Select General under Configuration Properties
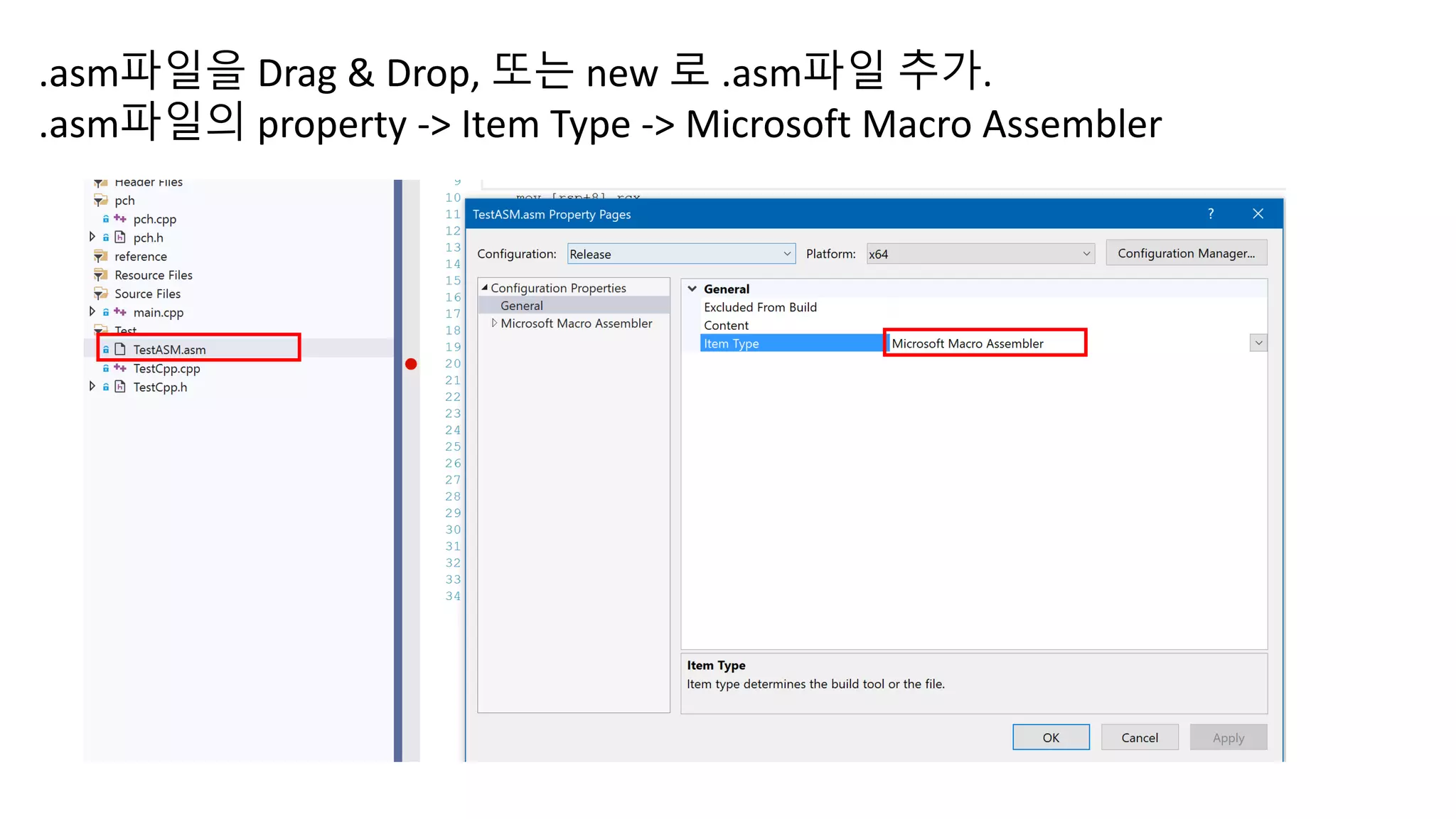Viewport: 1456px width, 819px height. coord(522,306)
